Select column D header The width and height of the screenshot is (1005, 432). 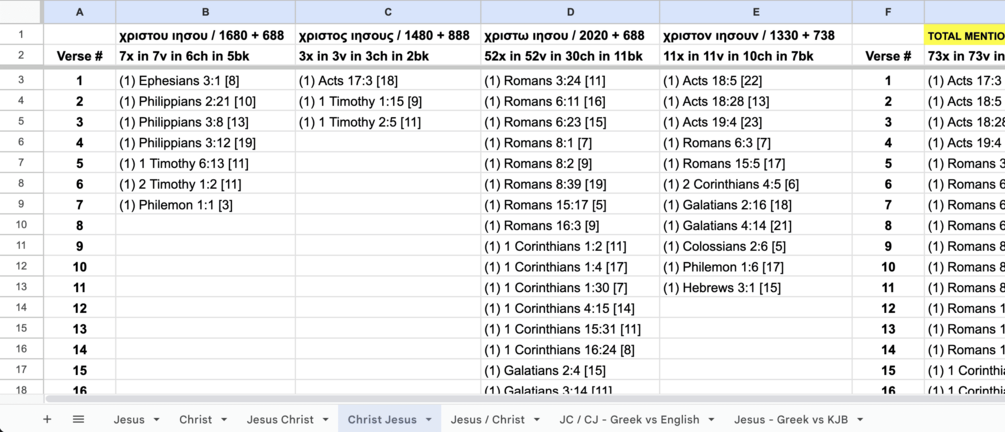pos(570,12)
